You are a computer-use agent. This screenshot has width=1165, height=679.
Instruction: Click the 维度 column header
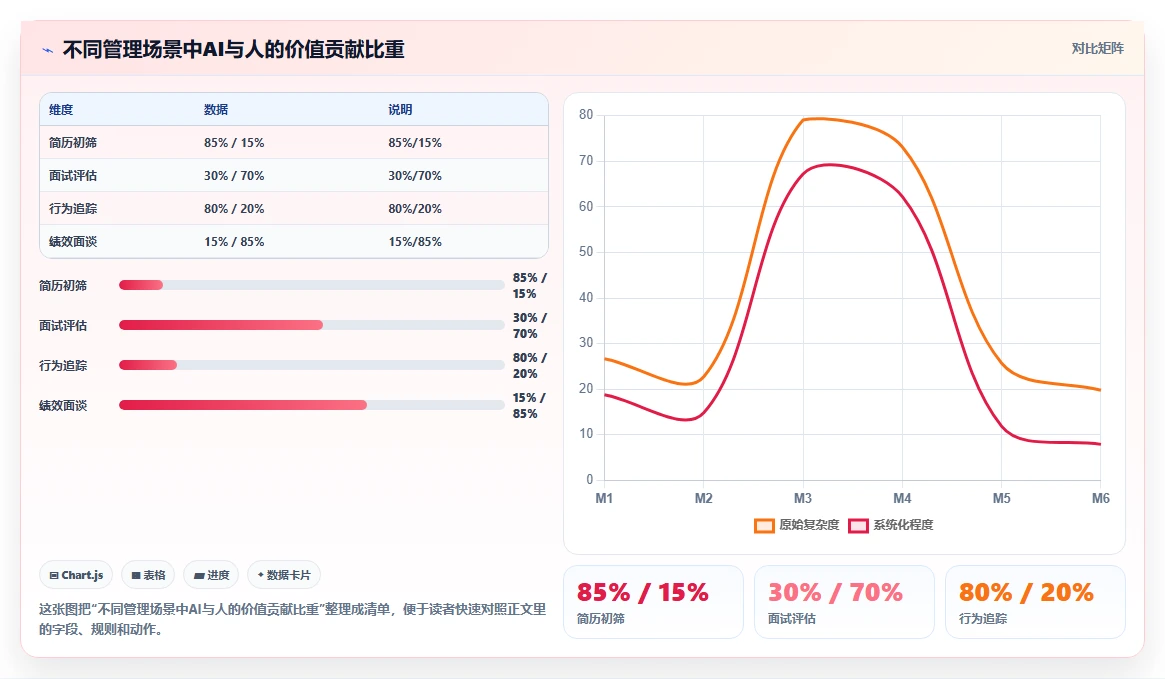[61, 110]
